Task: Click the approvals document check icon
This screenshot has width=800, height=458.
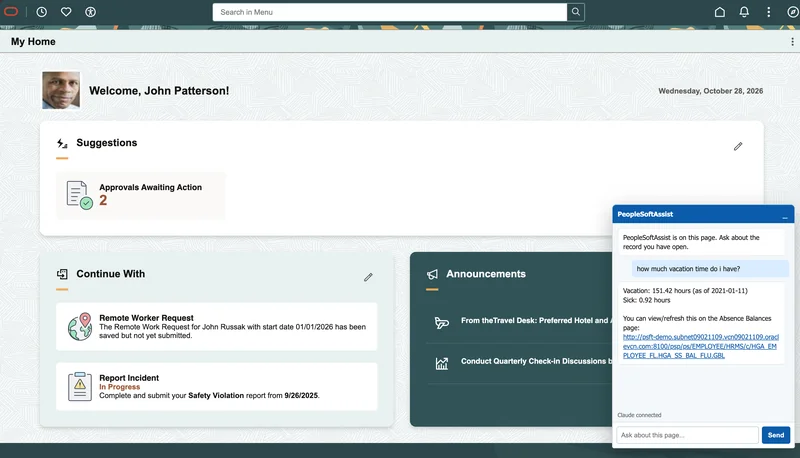Action: (x=79, y=195)
